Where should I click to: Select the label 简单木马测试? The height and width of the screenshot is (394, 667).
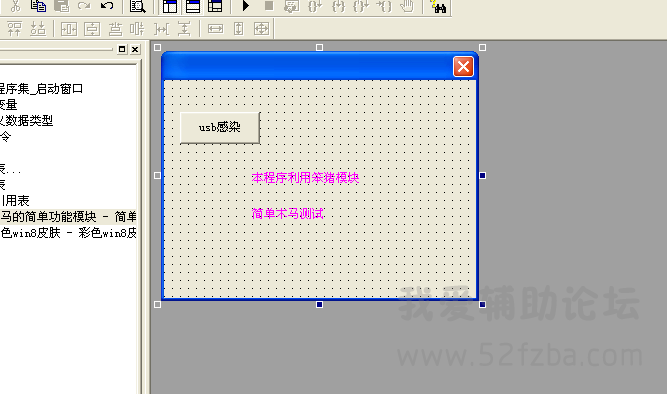tap(288, 213)
